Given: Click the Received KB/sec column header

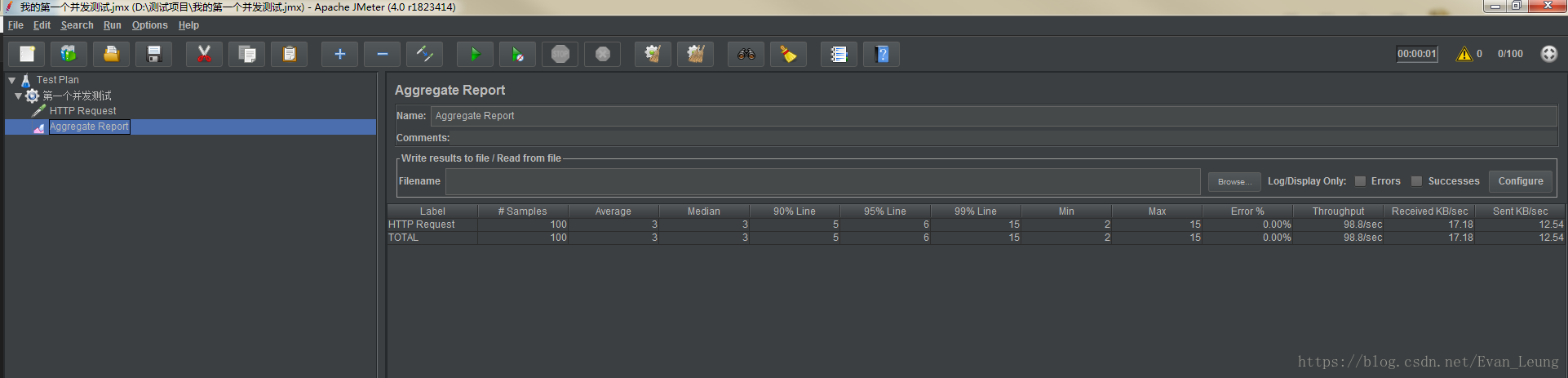Looking at the screenshot, I should point(1429,211).
